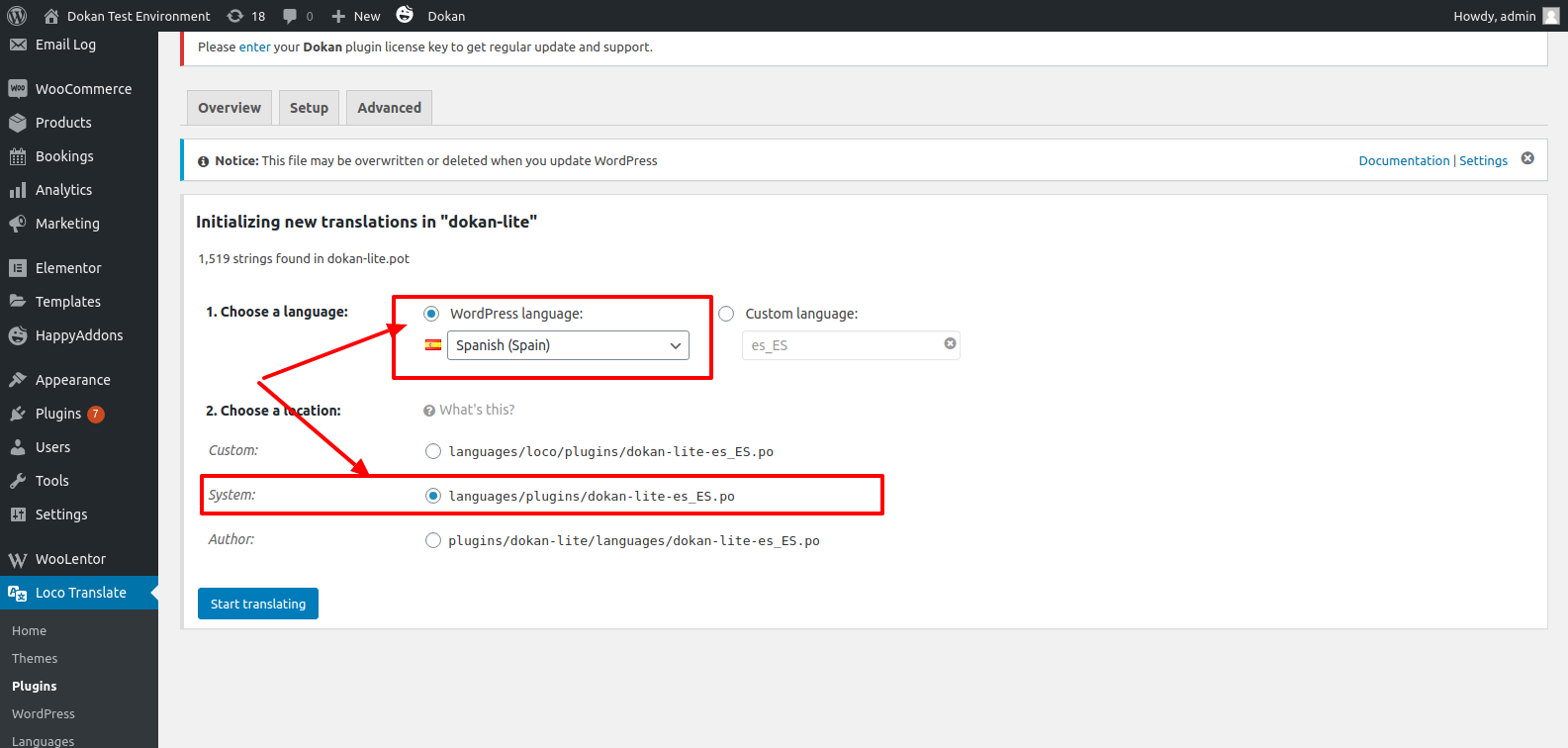Open the Settings link in the notice
The width and height of the screenshot is (1568, 748).
[1483, 160]
